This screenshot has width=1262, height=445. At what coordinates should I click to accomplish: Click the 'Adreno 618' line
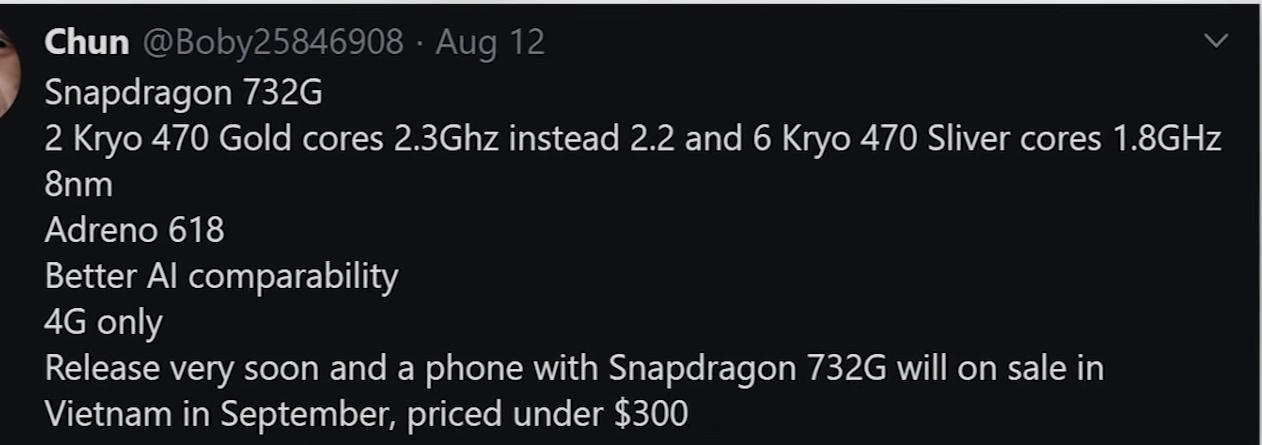point(135,230)
